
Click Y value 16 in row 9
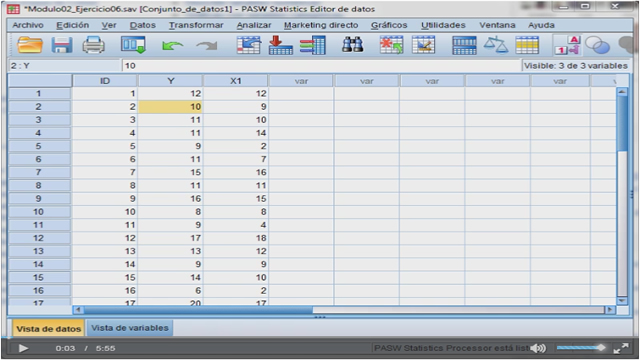(x=171, y=199)
